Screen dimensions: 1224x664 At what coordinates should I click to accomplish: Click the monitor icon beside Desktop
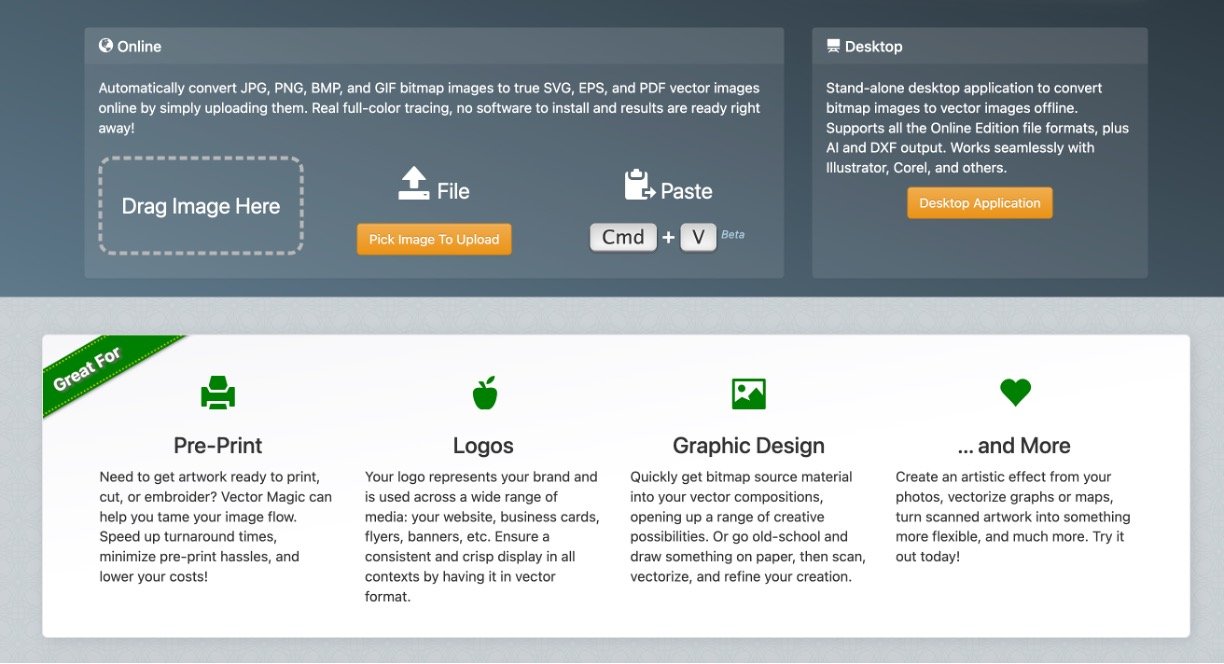click(x=833, y=46)
